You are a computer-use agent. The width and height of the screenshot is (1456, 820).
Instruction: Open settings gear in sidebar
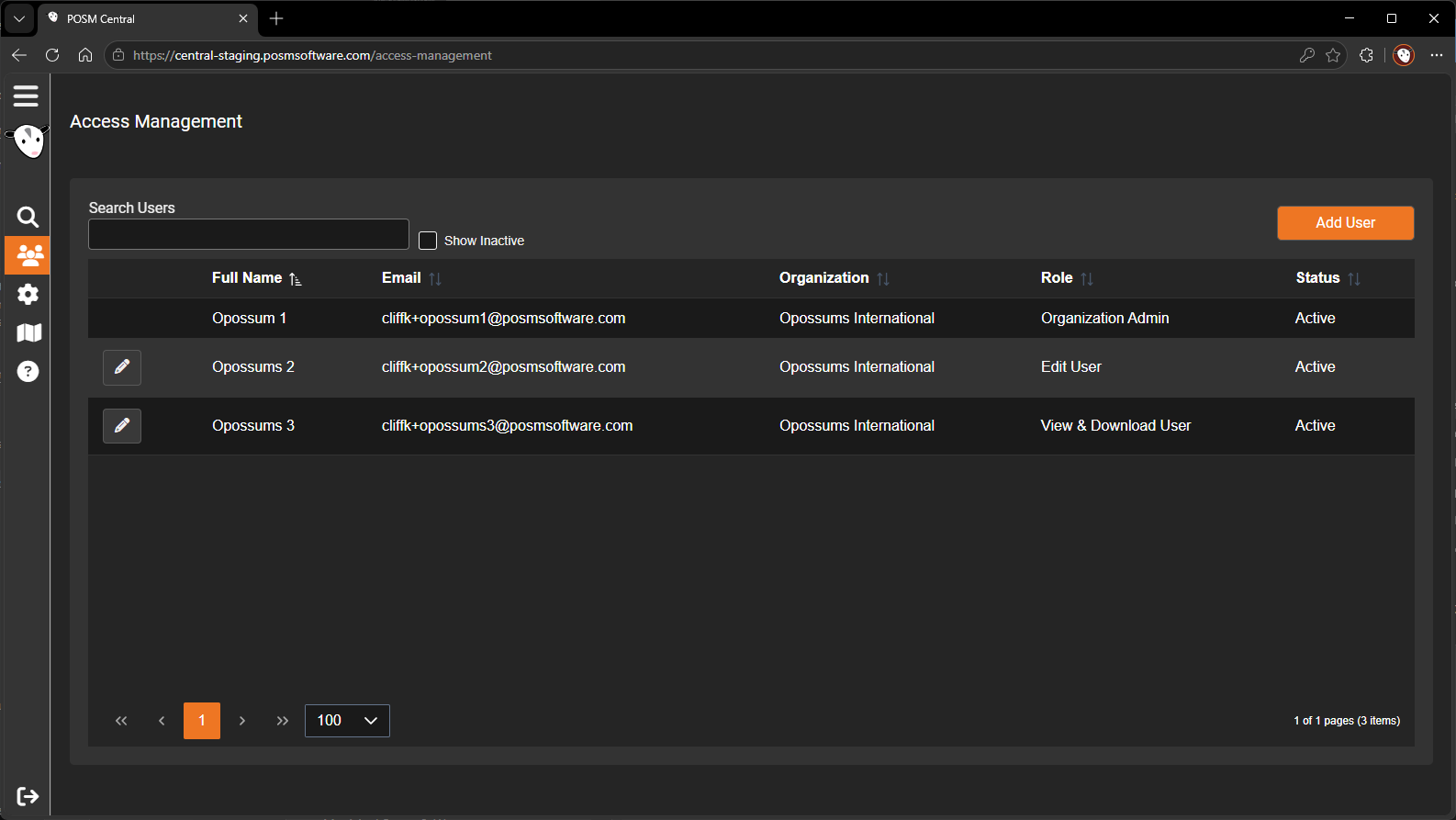point(28,294)
